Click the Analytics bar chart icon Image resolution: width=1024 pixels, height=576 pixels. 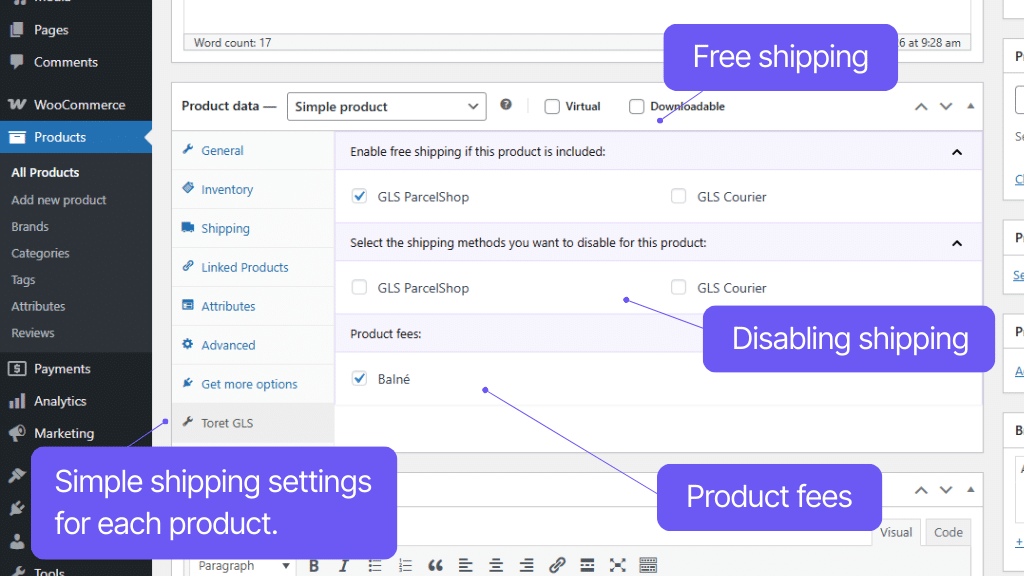18,401
